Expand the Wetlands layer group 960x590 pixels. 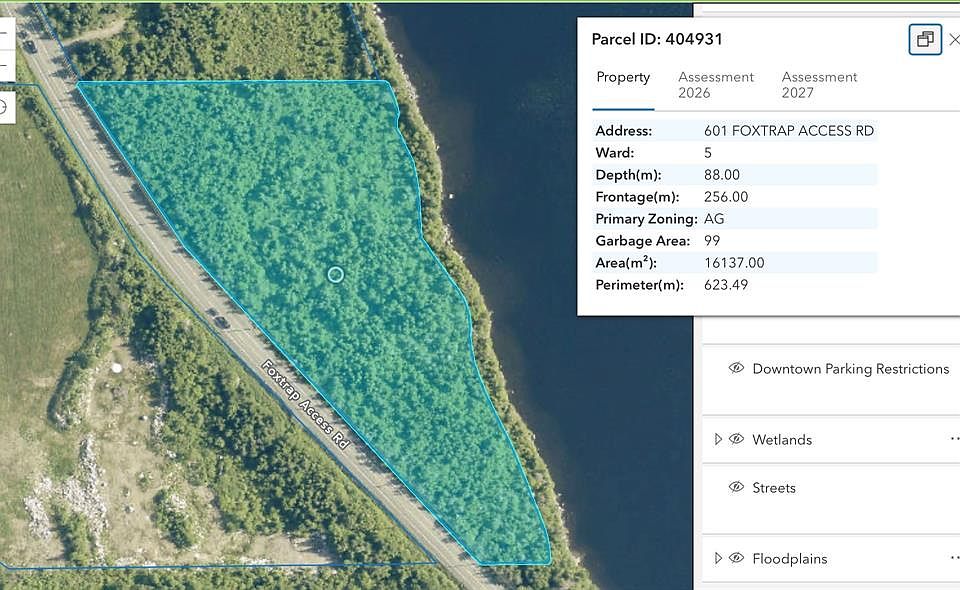pyautogui.click(x=718, y=439)
